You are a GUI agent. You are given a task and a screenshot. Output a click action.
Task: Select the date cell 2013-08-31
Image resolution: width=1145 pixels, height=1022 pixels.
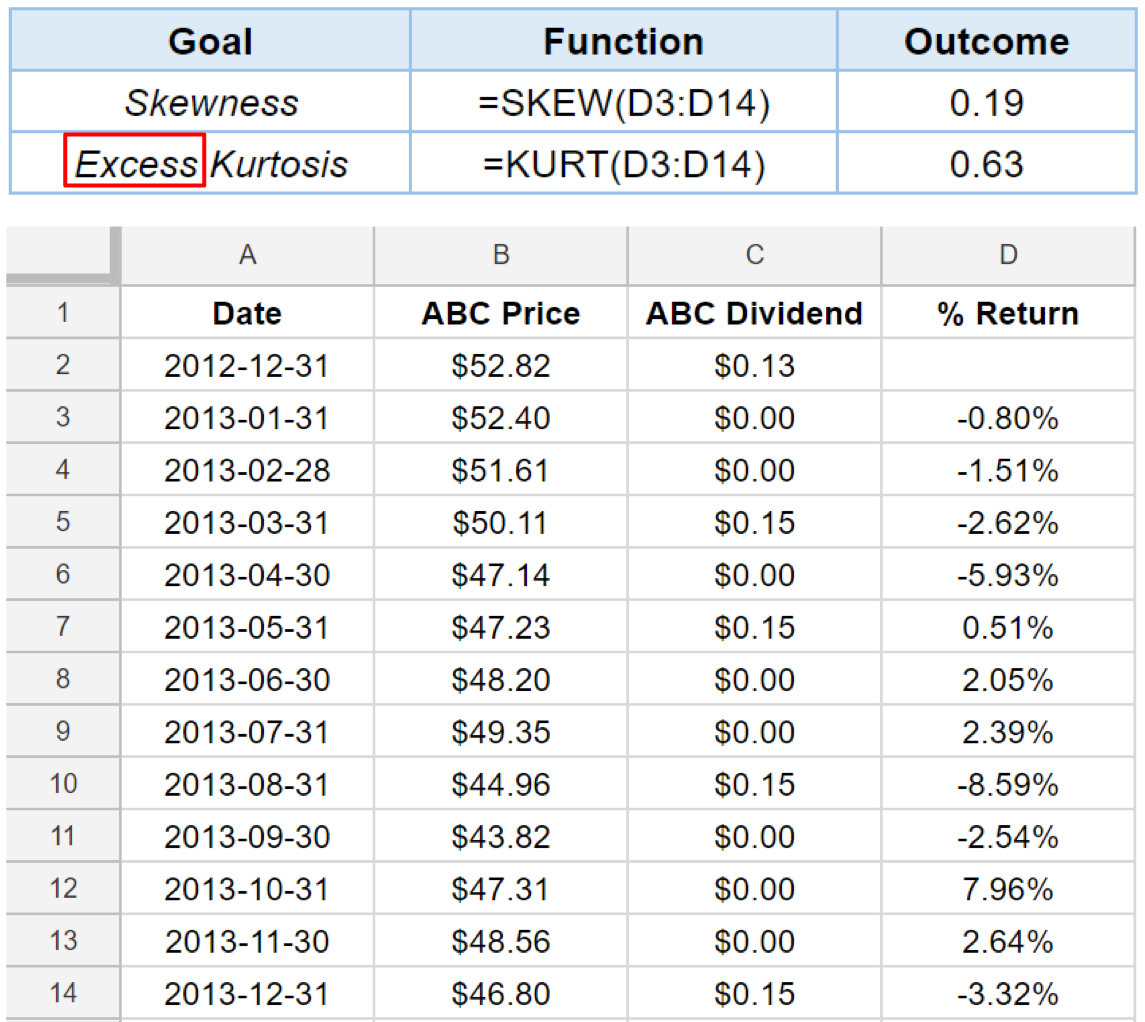(x=247, y=783)
